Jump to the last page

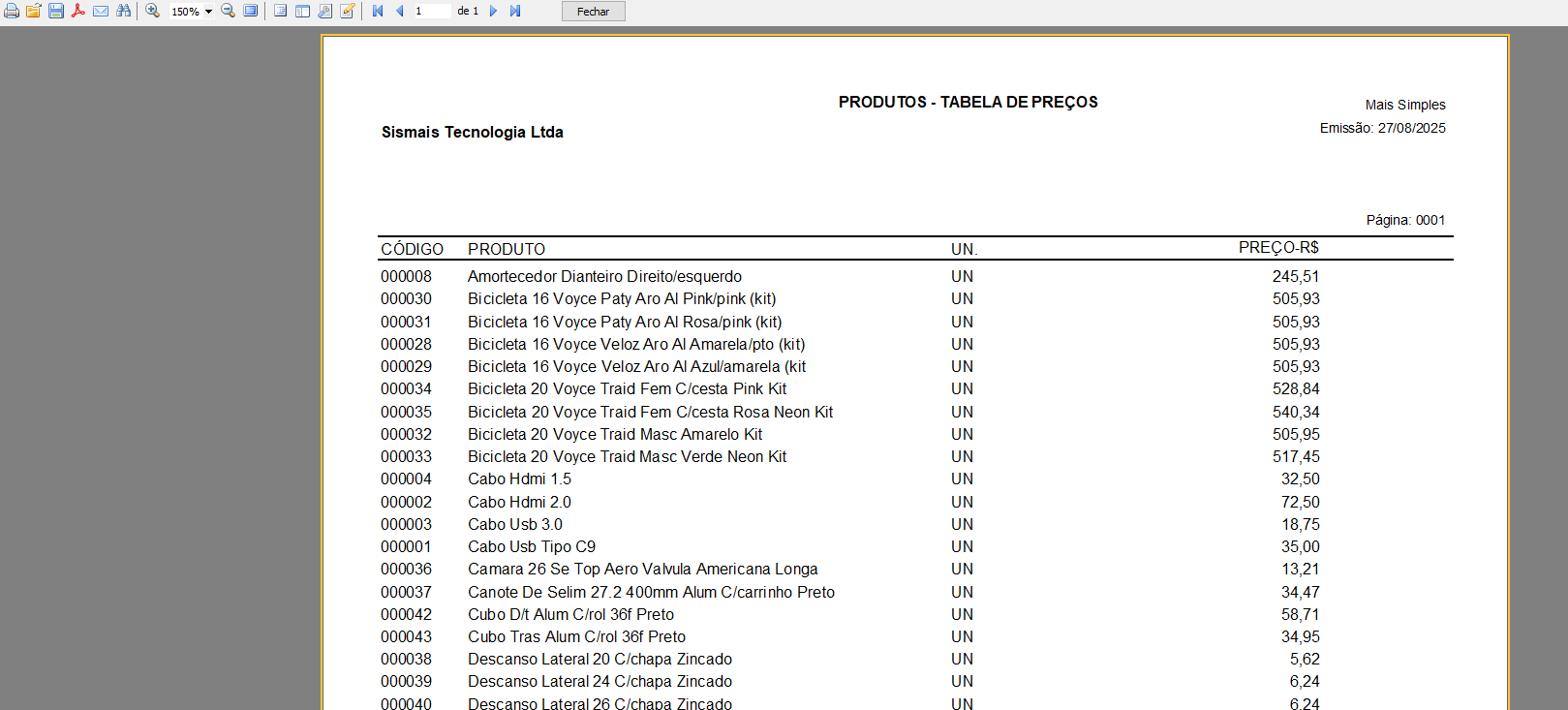point(515,11)
